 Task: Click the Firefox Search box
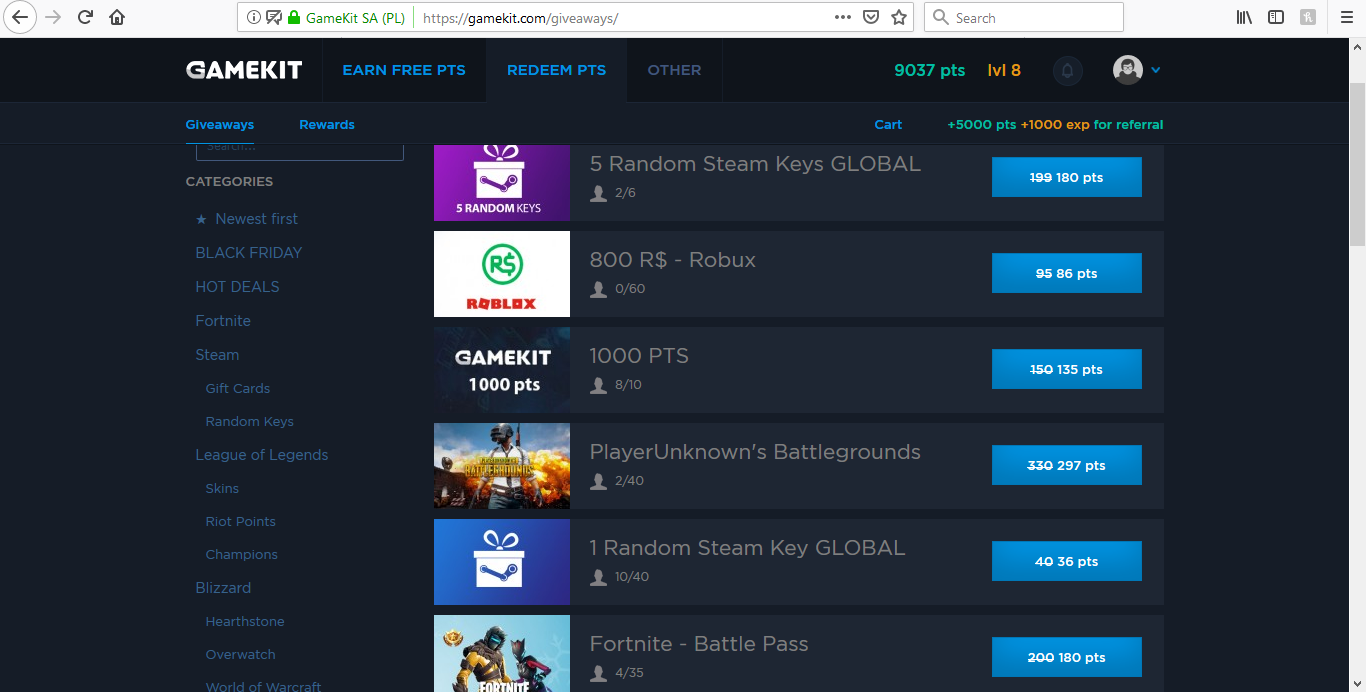click(x=1023, y=17)
